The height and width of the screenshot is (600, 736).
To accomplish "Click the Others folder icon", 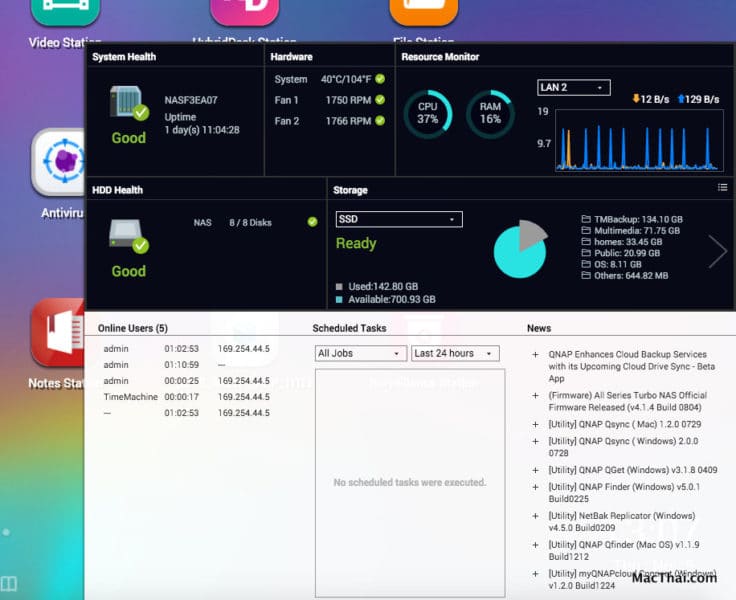I will [x=586, y=275].
